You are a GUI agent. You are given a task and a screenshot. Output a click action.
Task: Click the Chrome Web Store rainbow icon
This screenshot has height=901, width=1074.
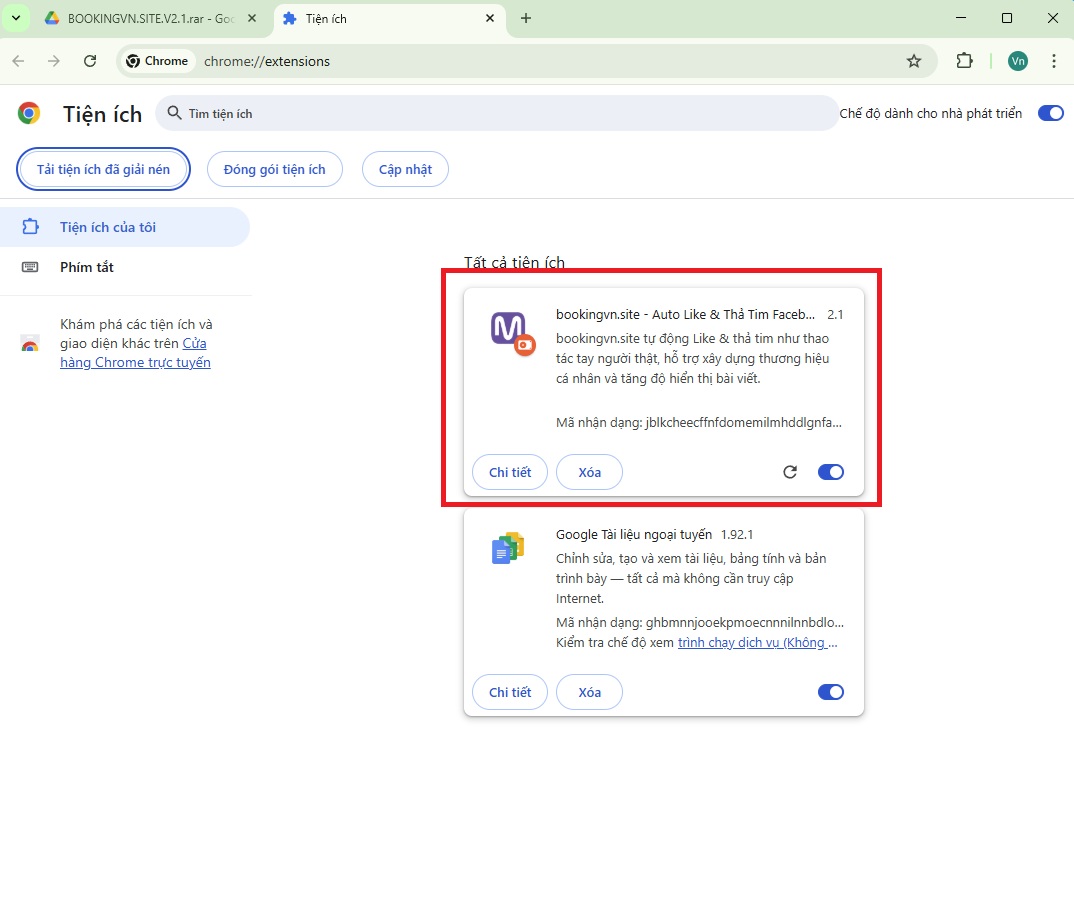(x=29, y=343)
